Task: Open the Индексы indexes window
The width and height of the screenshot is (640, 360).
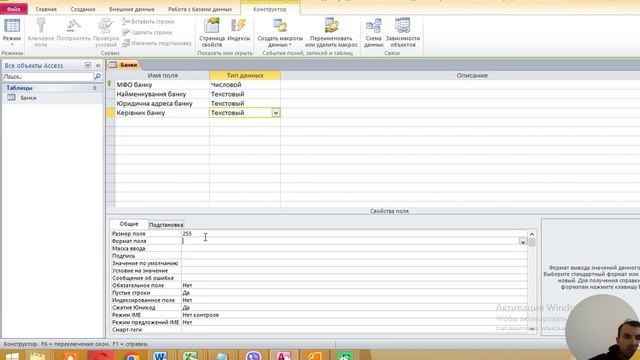Action: pos(238,29)
